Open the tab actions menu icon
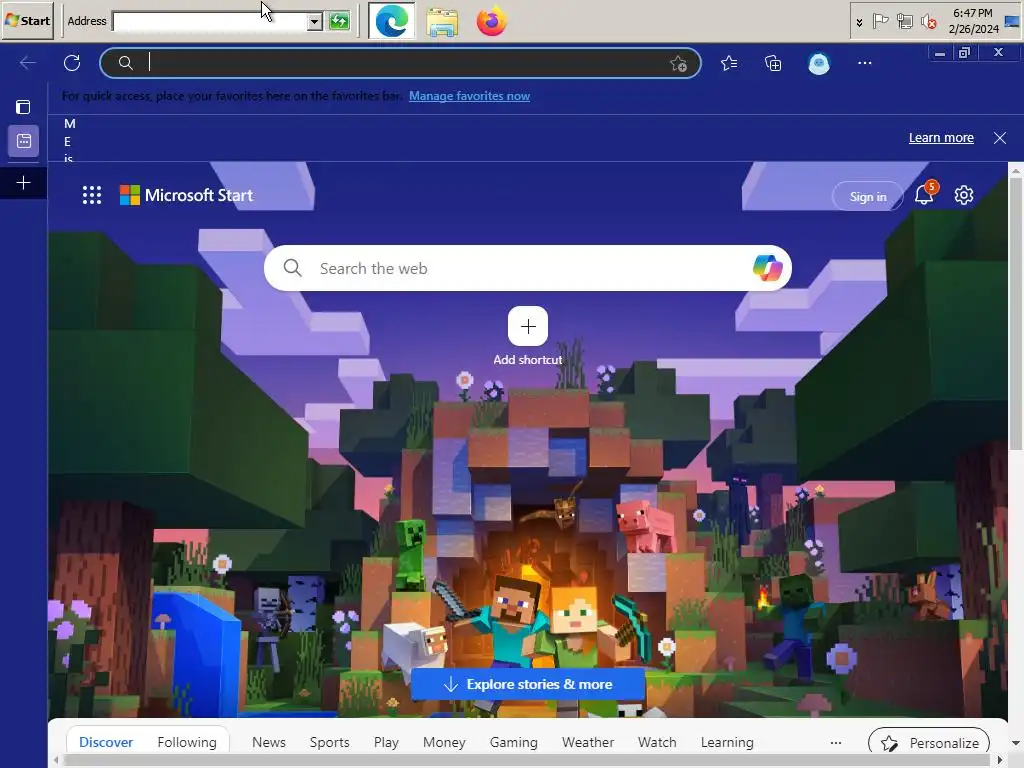1024x768 pixels. click(24, 106)
